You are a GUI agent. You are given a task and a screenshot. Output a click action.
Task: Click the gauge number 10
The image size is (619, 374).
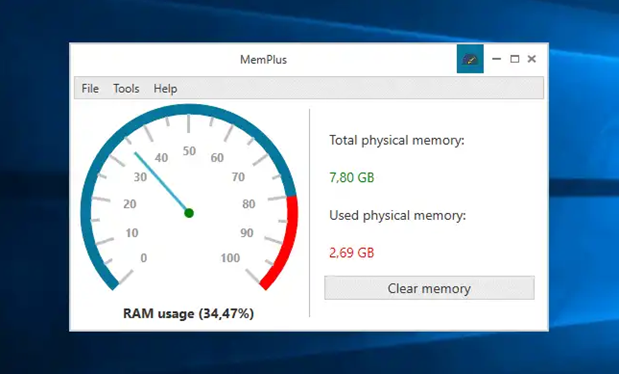[132, 233]
